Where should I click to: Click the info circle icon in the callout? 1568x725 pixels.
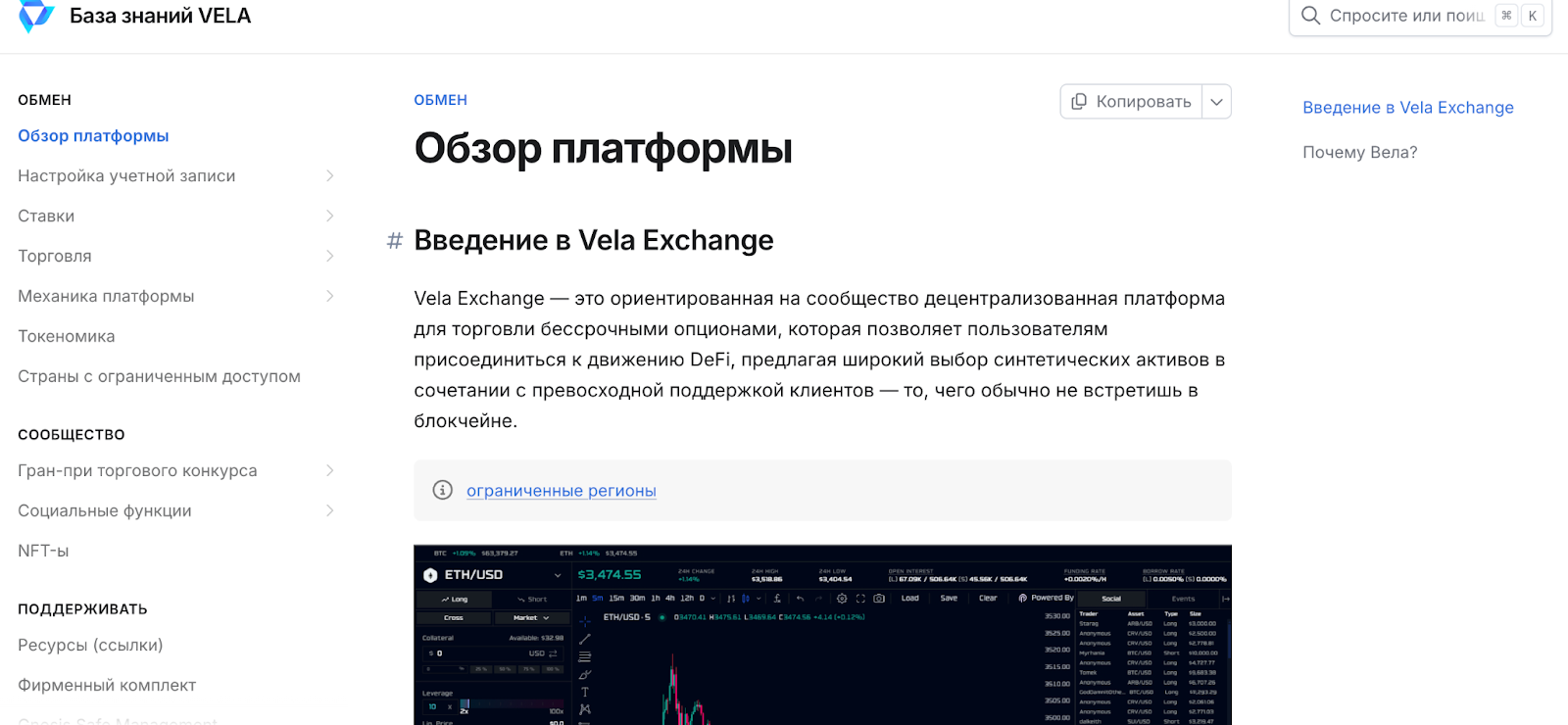(443, 490)
